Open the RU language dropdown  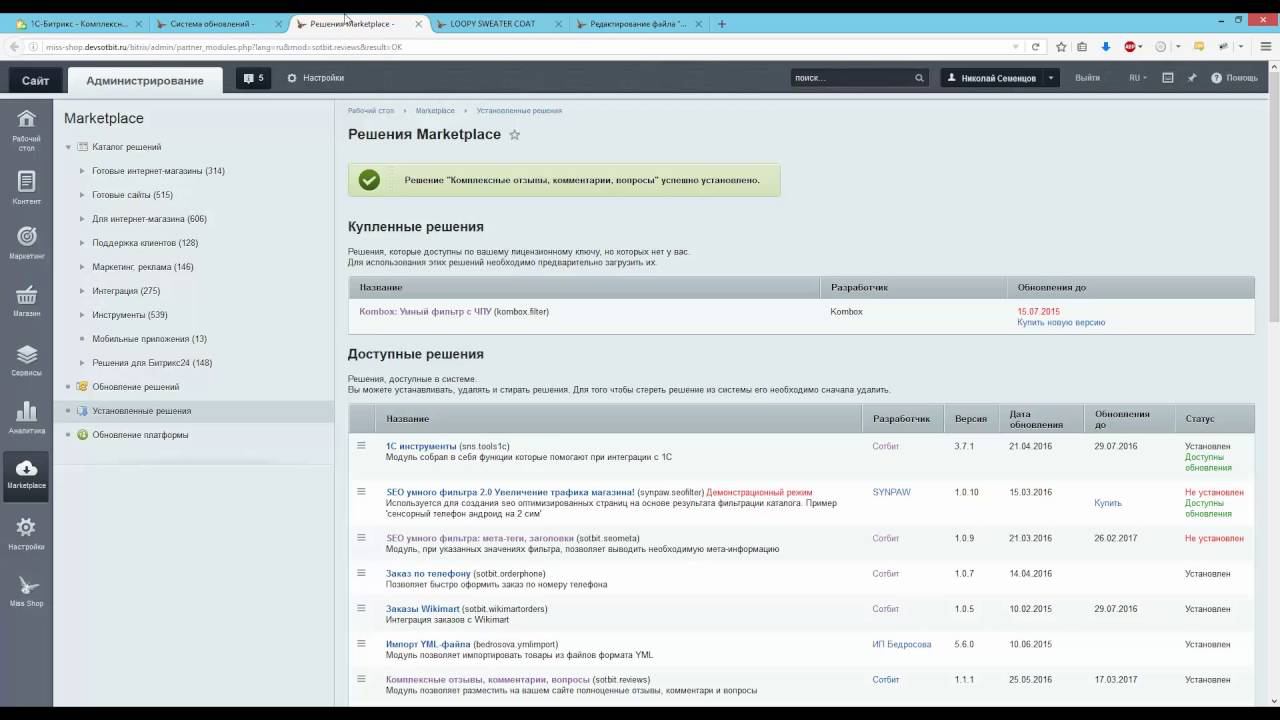click(1138, 78)
